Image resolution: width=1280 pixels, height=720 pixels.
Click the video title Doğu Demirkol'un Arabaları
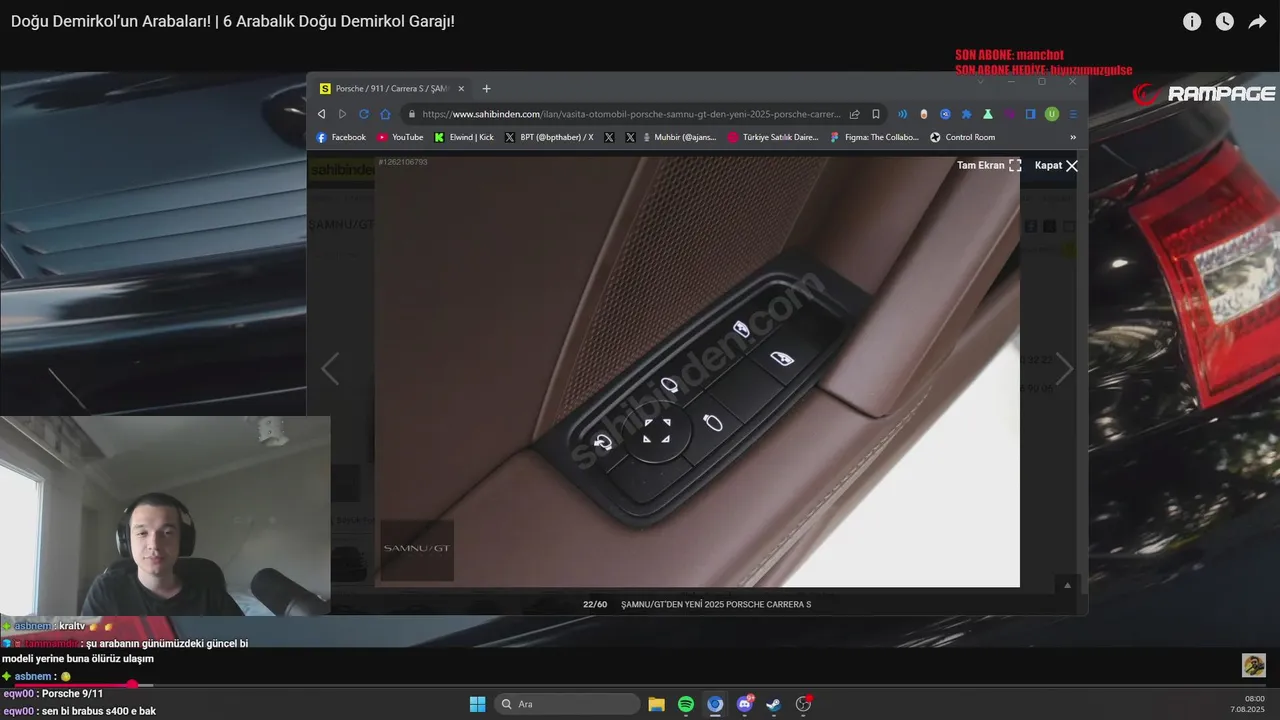coord(233,21)
